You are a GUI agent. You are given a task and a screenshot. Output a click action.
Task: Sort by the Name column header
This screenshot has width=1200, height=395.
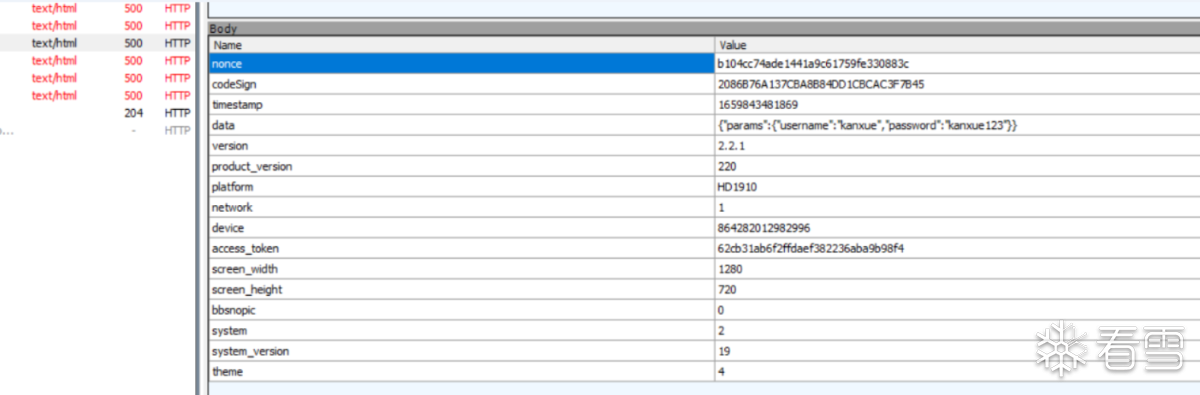[461, 45]
